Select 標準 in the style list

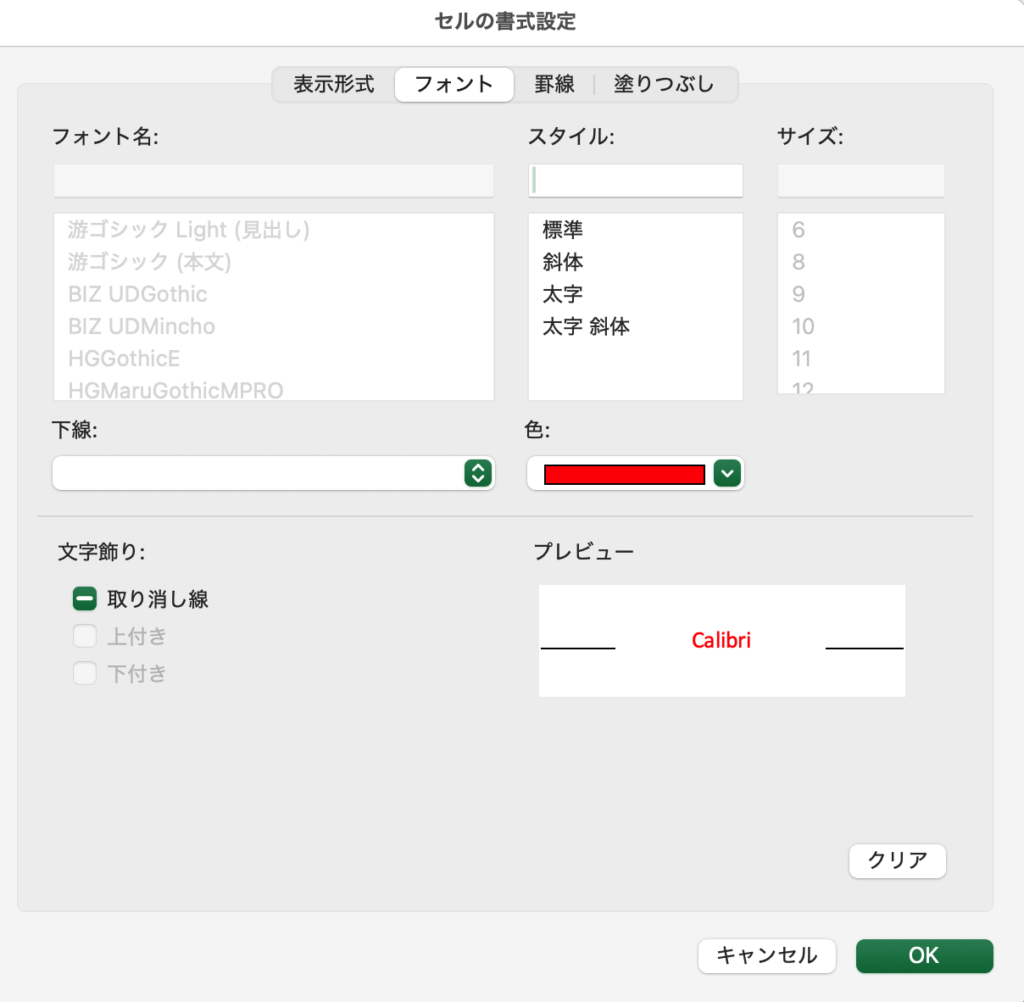pos(563,230)
